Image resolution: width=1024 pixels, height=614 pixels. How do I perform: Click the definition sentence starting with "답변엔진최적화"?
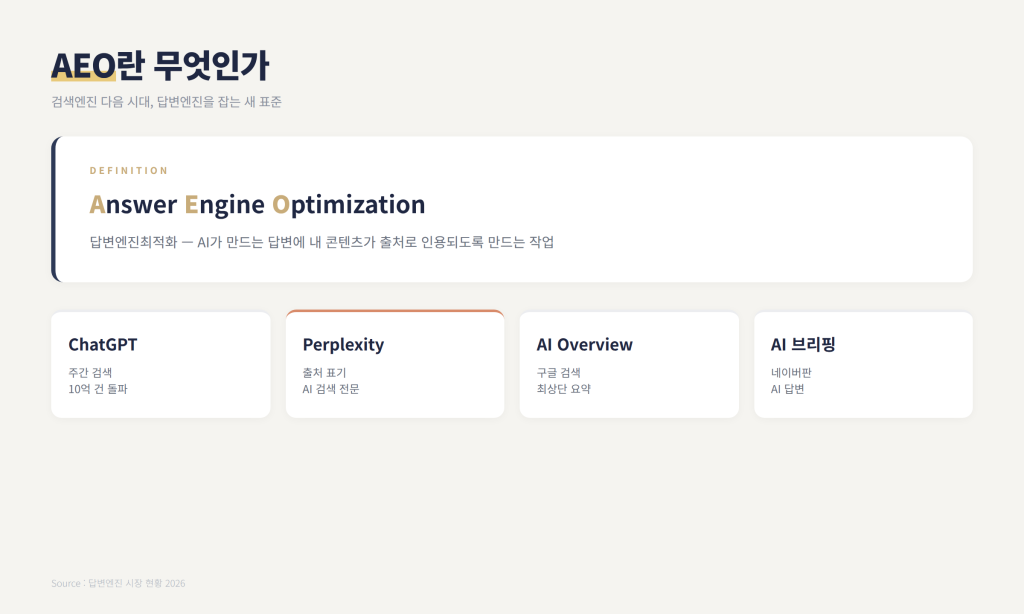tap(321, 242)
